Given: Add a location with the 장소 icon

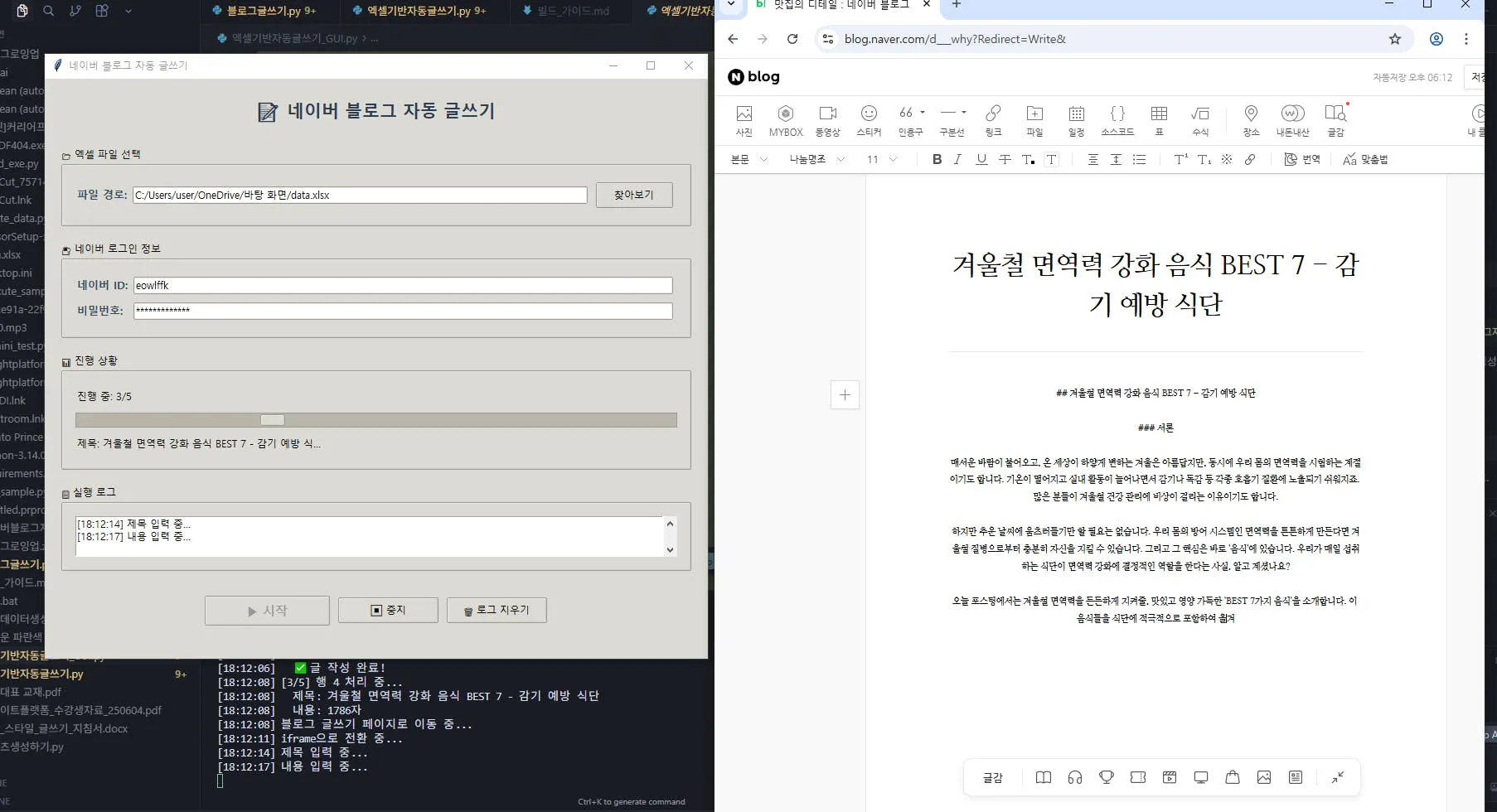Looking at the screenshot, I should click(1251, 119).
